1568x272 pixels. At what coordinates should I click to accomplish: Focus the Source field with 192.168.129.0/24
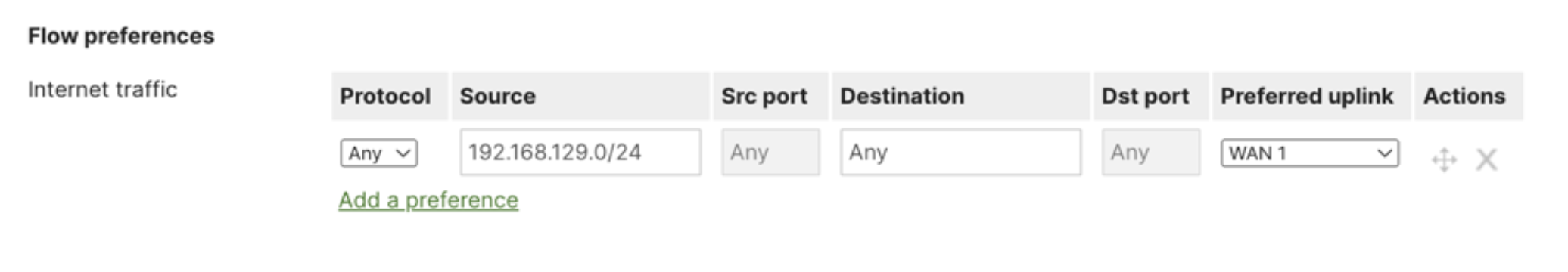point(580,152)
